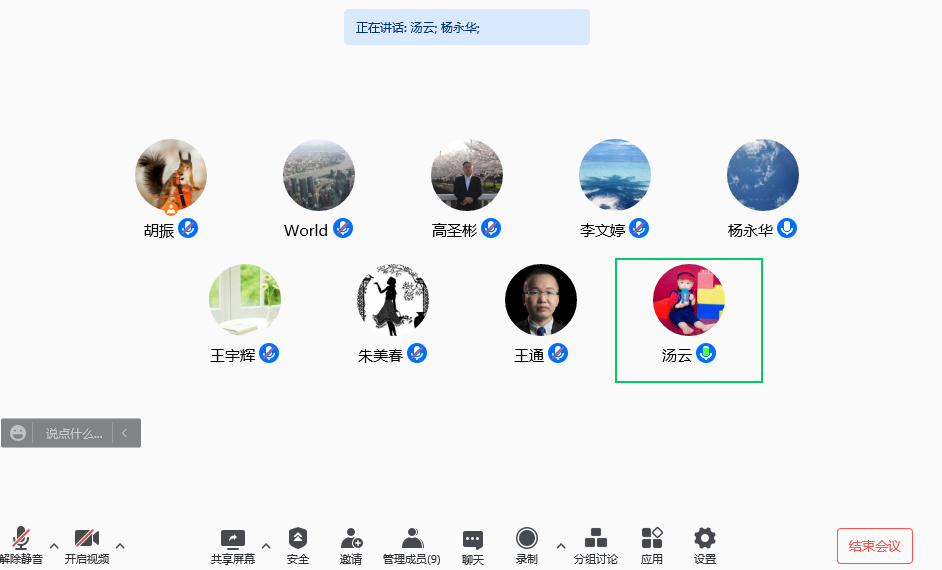
Task: Click the name label 杨永华
Action: (750, 231)
